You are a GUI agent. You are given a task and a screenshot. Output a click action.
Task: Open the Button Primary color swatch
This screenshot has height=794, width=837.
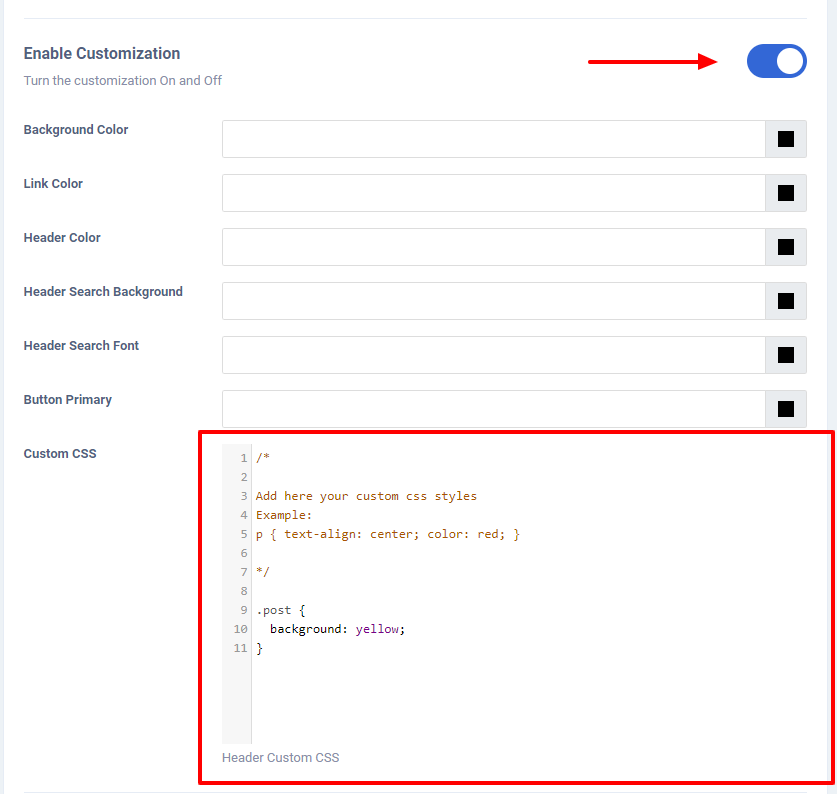pyautogui.click(x=786, y=409)
